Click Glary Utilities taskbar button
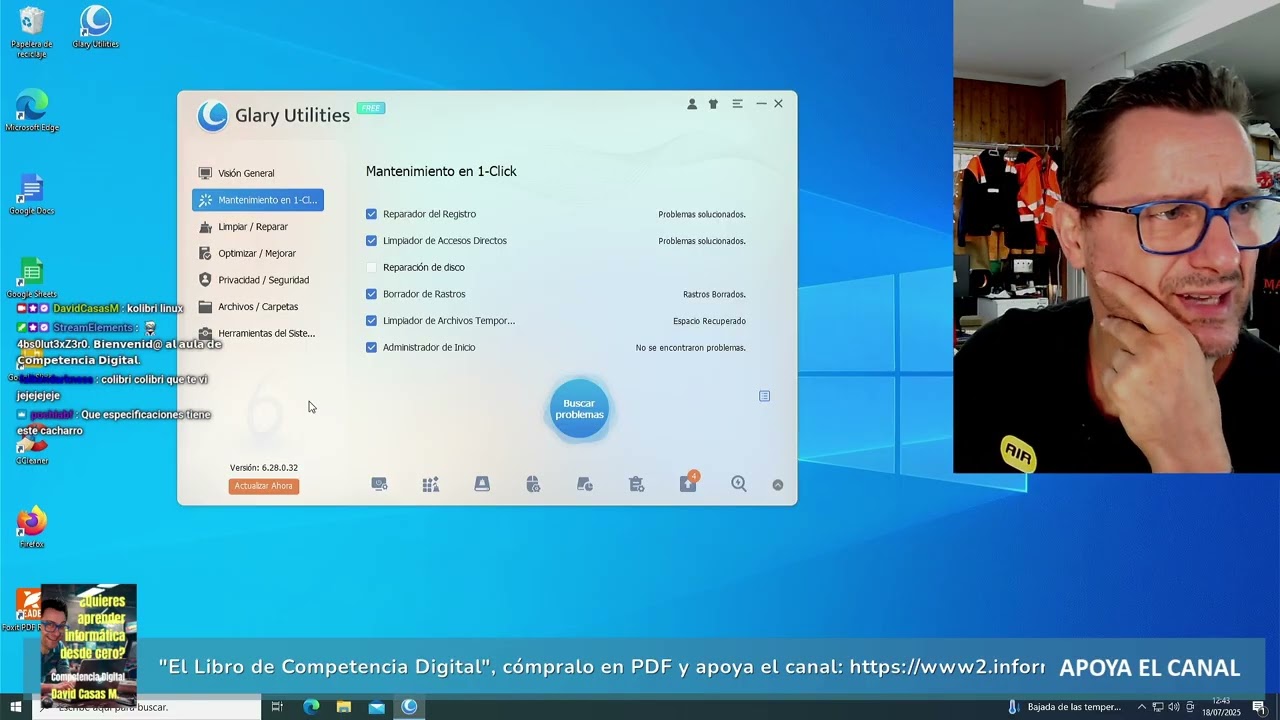 [x=409, y=707]
